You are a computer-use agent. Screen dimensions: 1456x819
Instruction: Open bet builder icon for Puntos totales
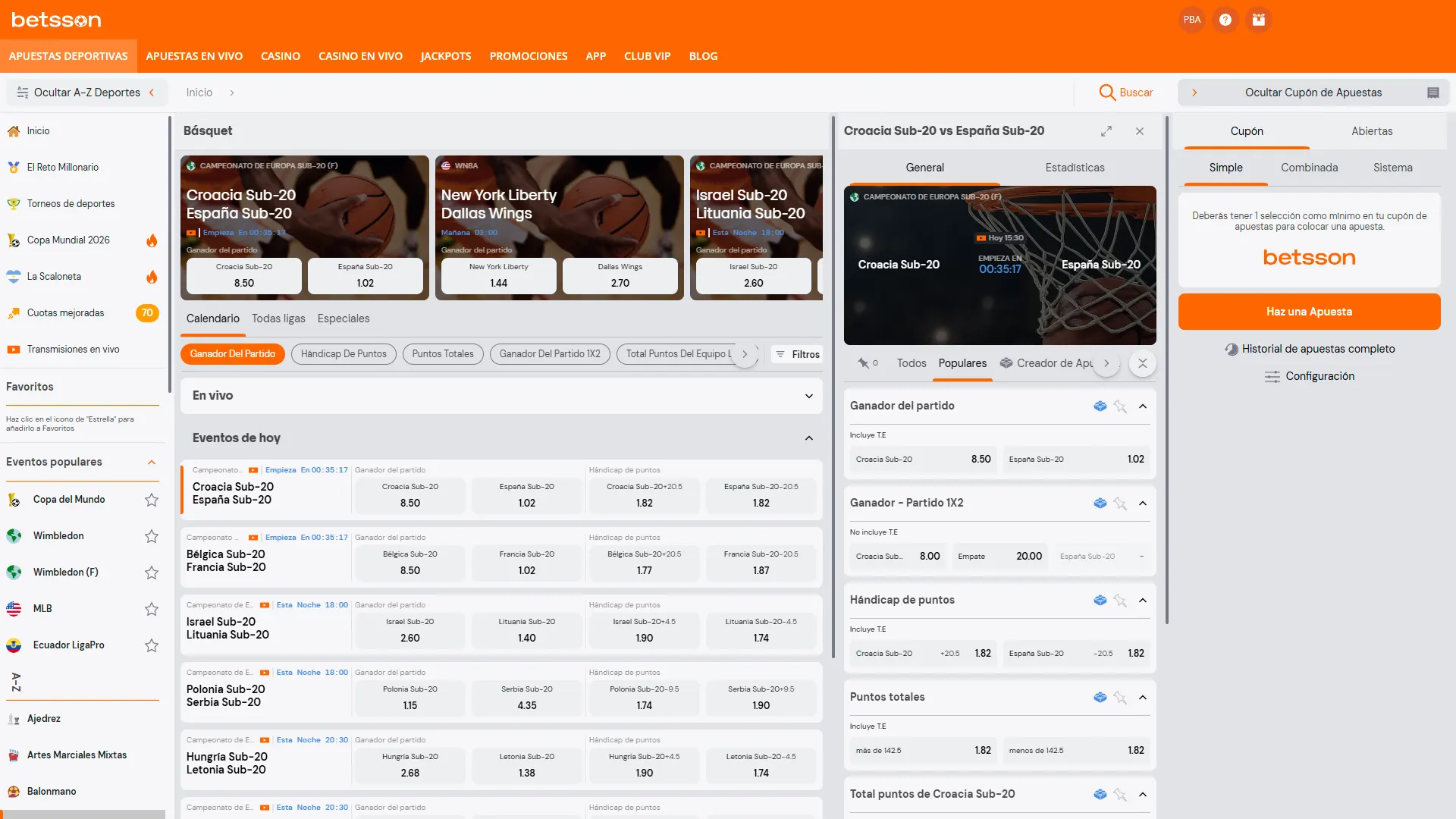coord(1100,698)
